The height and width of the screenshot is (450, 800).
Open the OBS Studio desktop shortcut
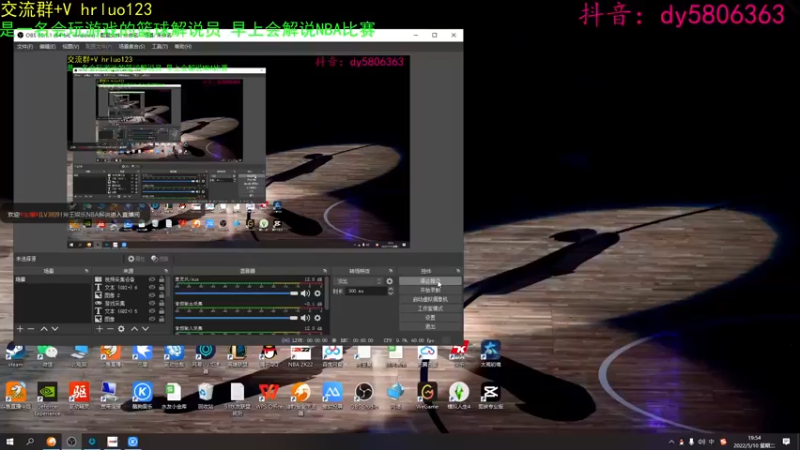click(364, 396)
